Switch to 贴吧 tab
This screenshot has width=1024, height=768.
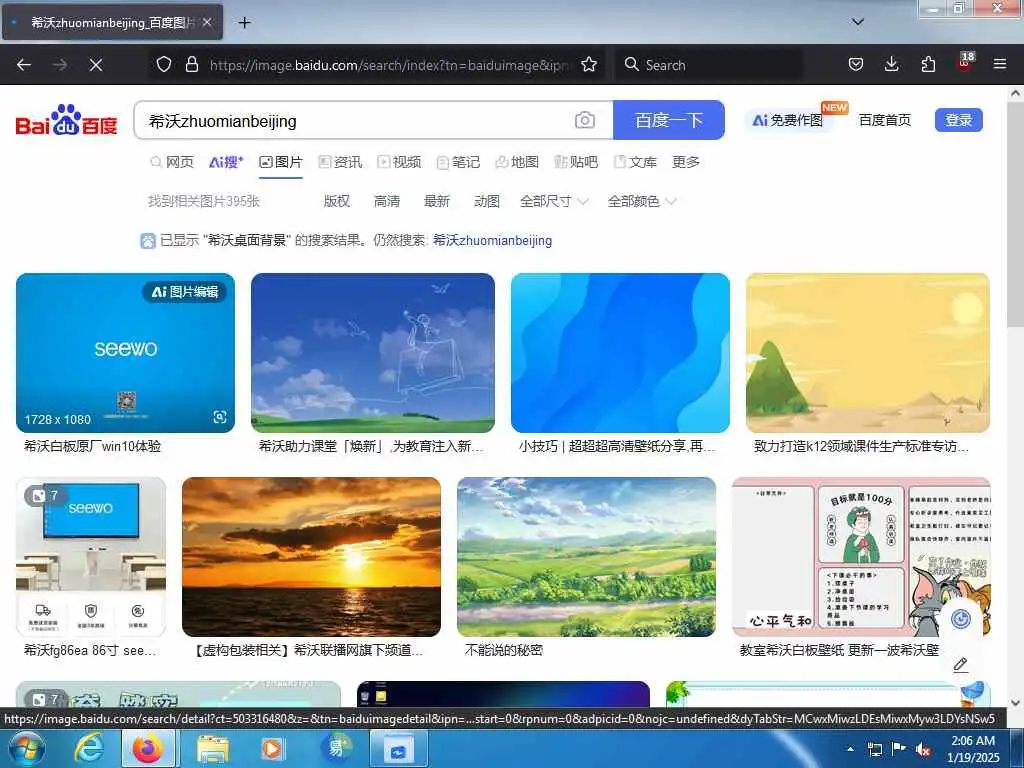(576, 162)
